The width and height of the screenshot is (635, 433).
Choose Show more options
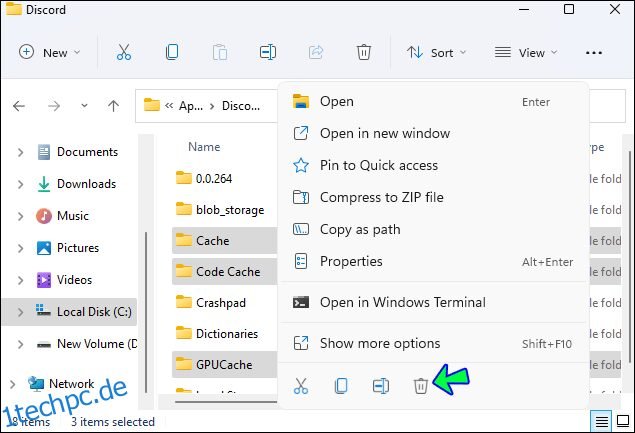433,343
